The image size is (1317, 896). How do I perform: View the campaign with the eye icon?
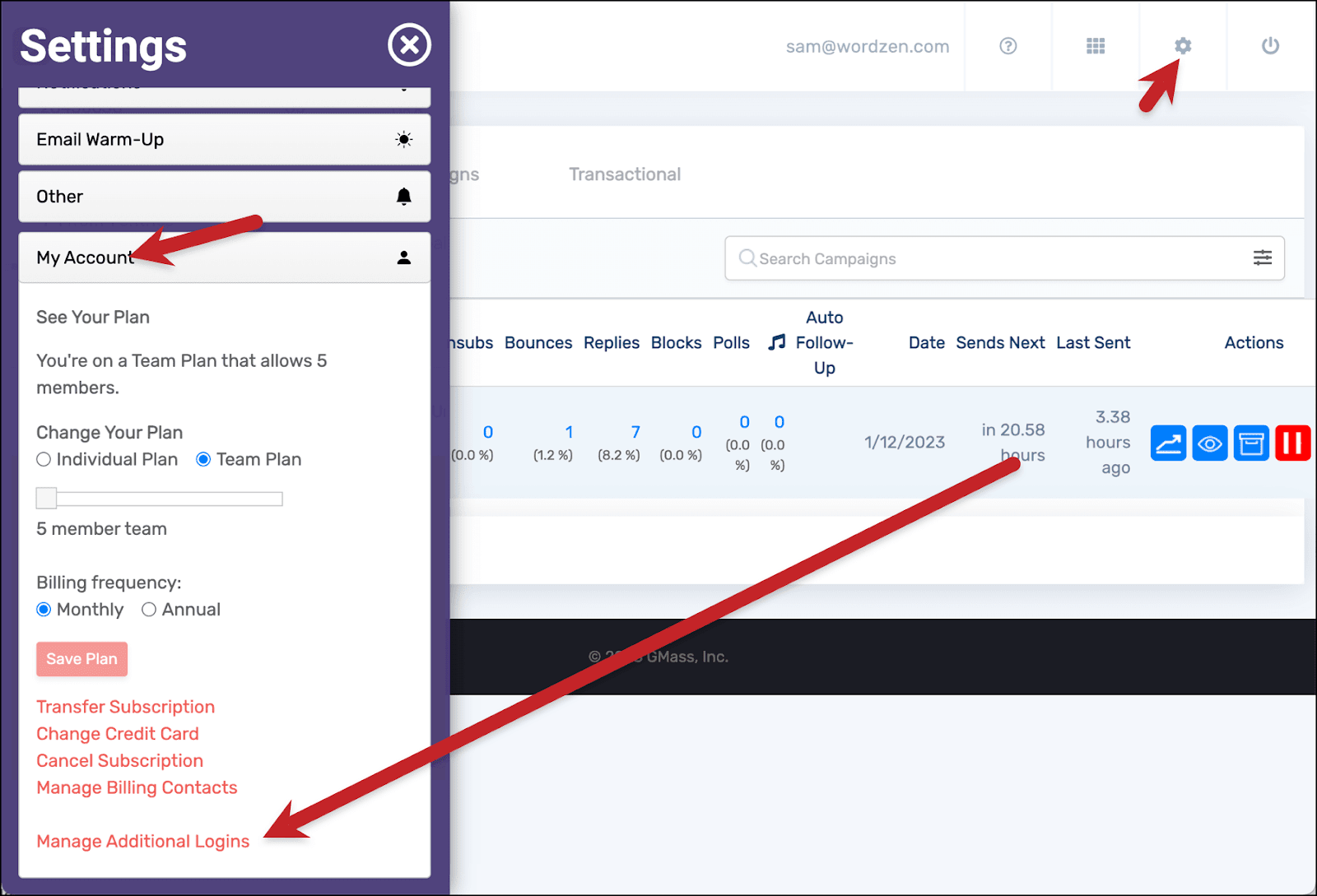(x=1210, y=443)
